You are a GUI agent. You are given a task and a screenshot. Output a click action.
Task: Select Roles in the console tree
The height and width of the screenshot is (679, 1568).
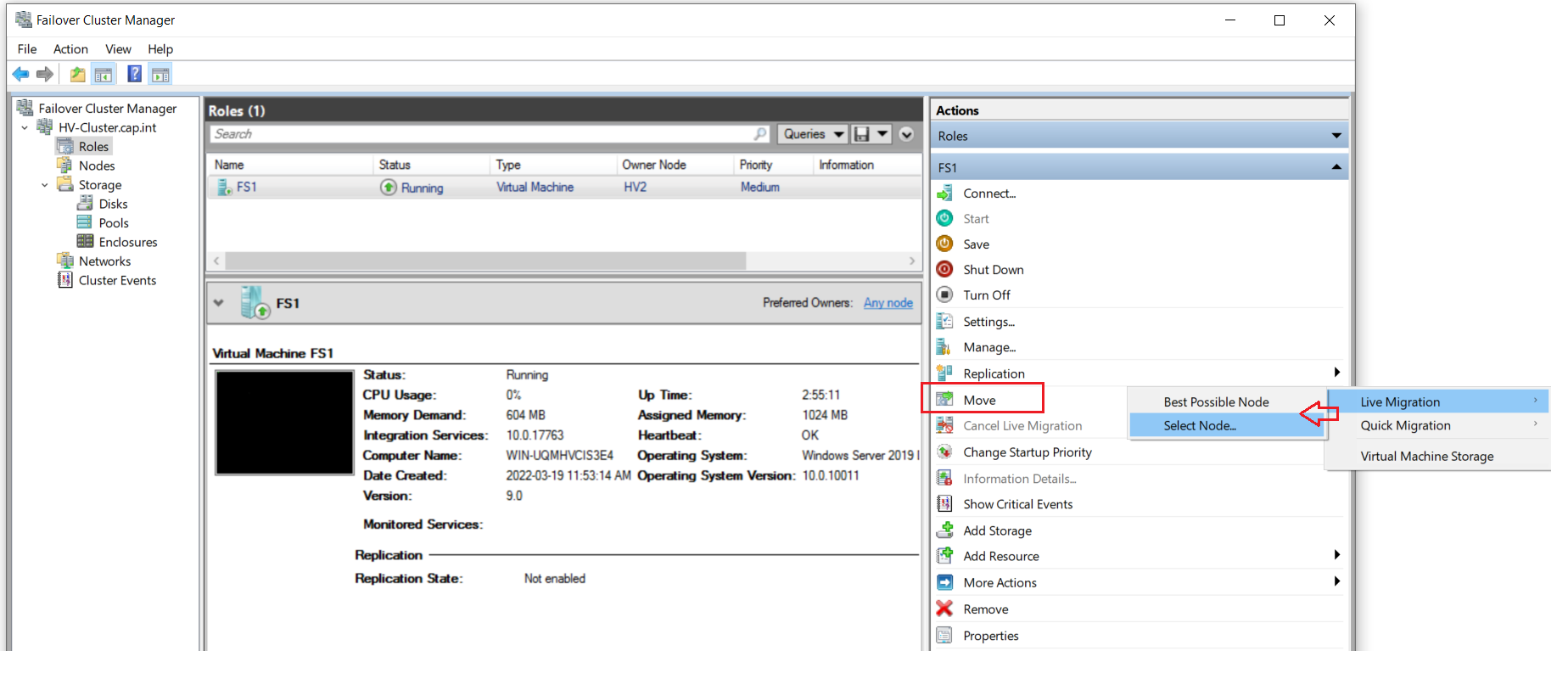pyautogui.click(x=93, y=147)
